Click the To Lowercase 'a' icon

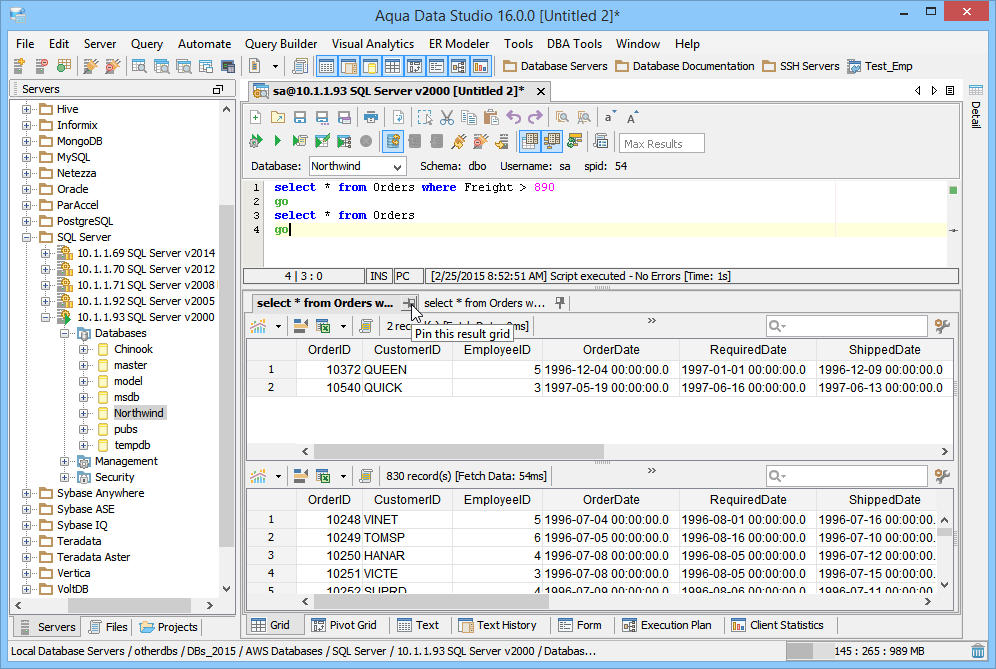point(610,118)
